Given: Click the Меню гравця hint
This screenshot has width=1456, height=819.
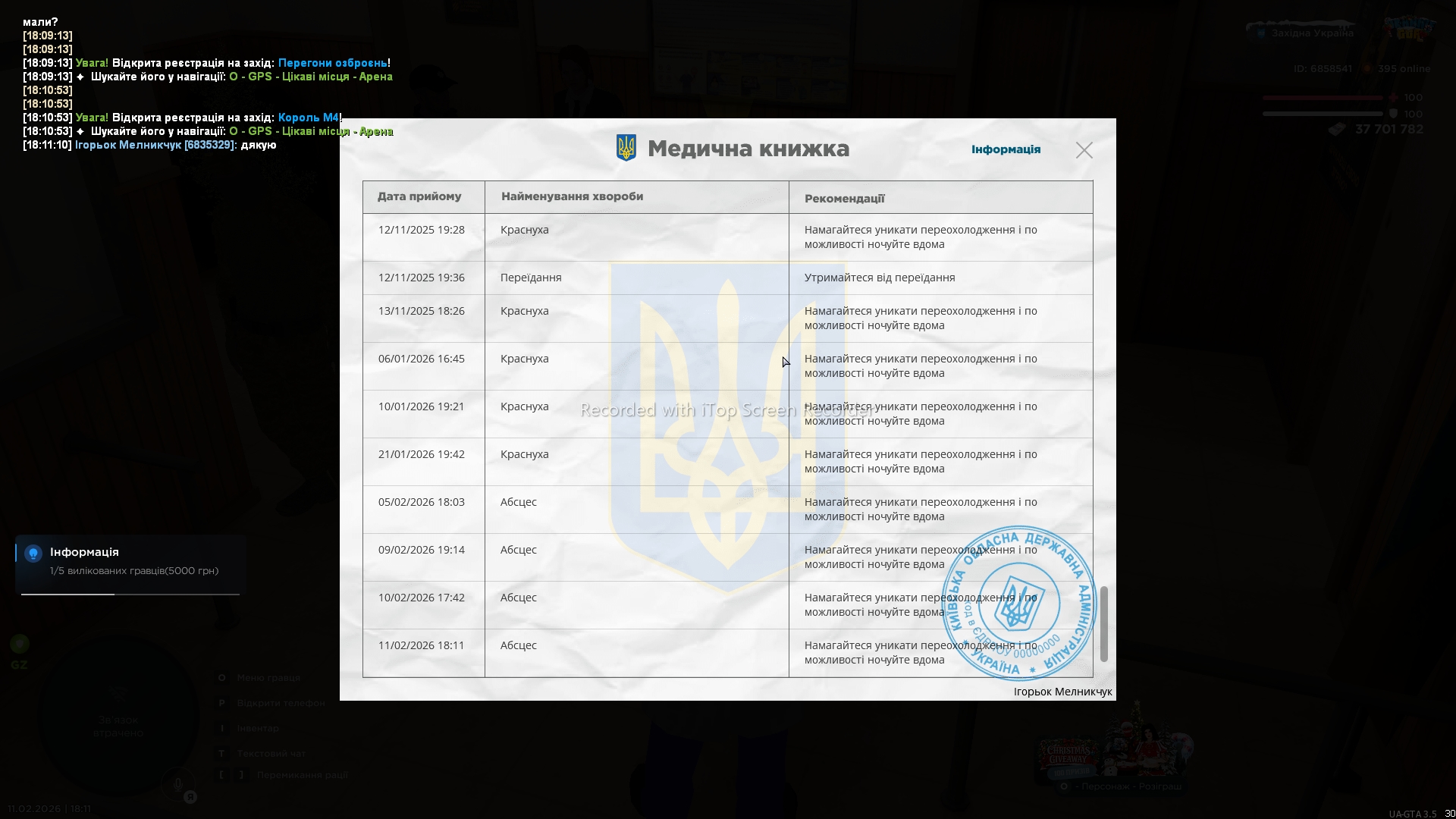Looking at the screenshot, I should tap(268, 678).
